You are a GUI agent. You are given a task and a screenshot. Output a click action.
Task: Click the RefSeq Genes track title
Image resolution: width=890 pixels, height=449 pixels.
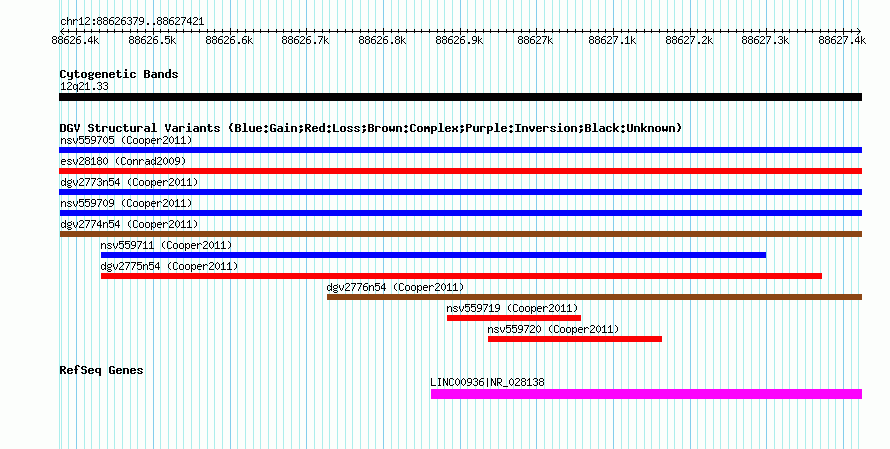(x=101, y=370)
